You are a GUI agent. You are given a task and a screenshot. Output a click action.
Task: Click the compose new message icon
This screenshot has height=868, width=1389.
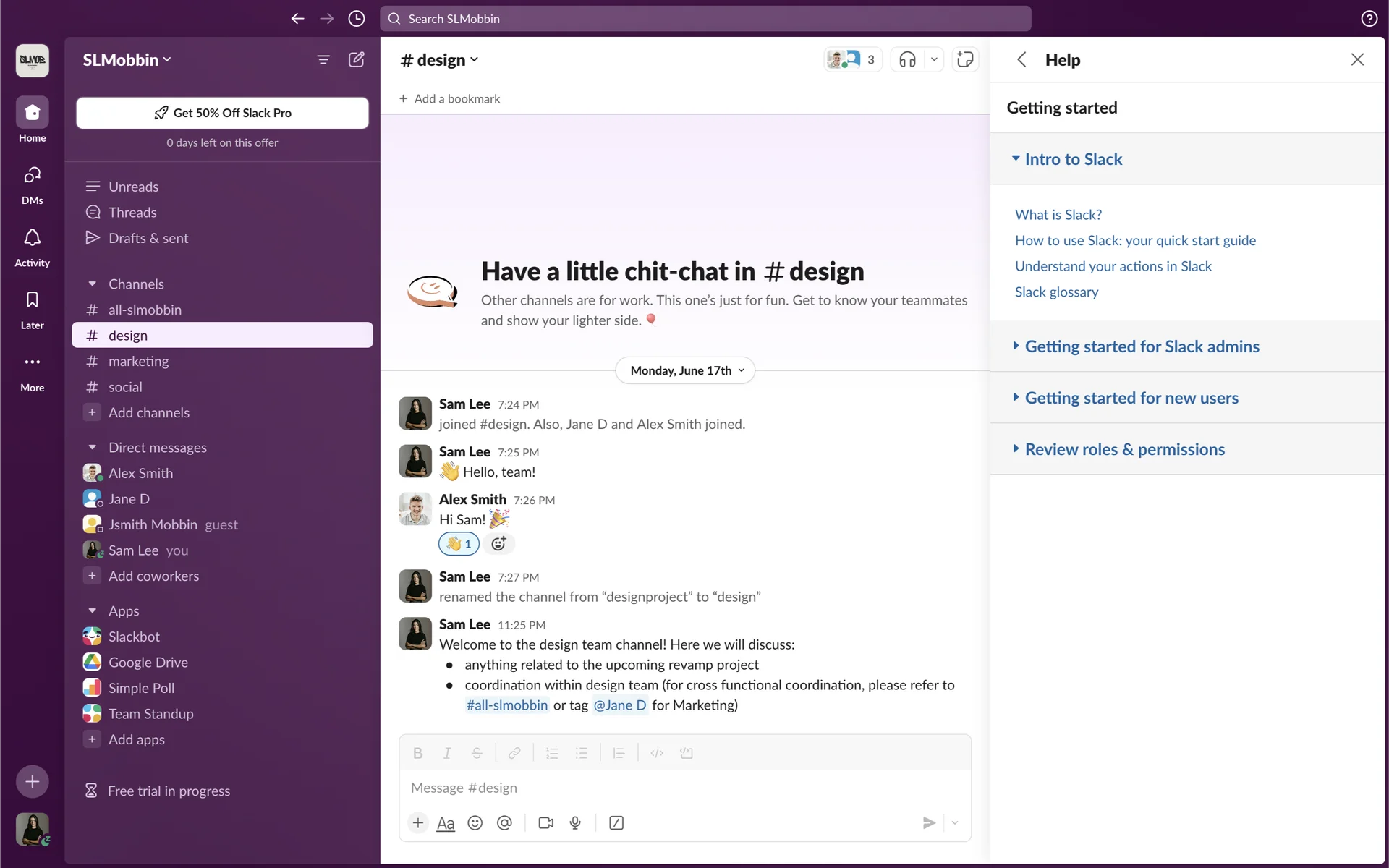pos(356,59)
